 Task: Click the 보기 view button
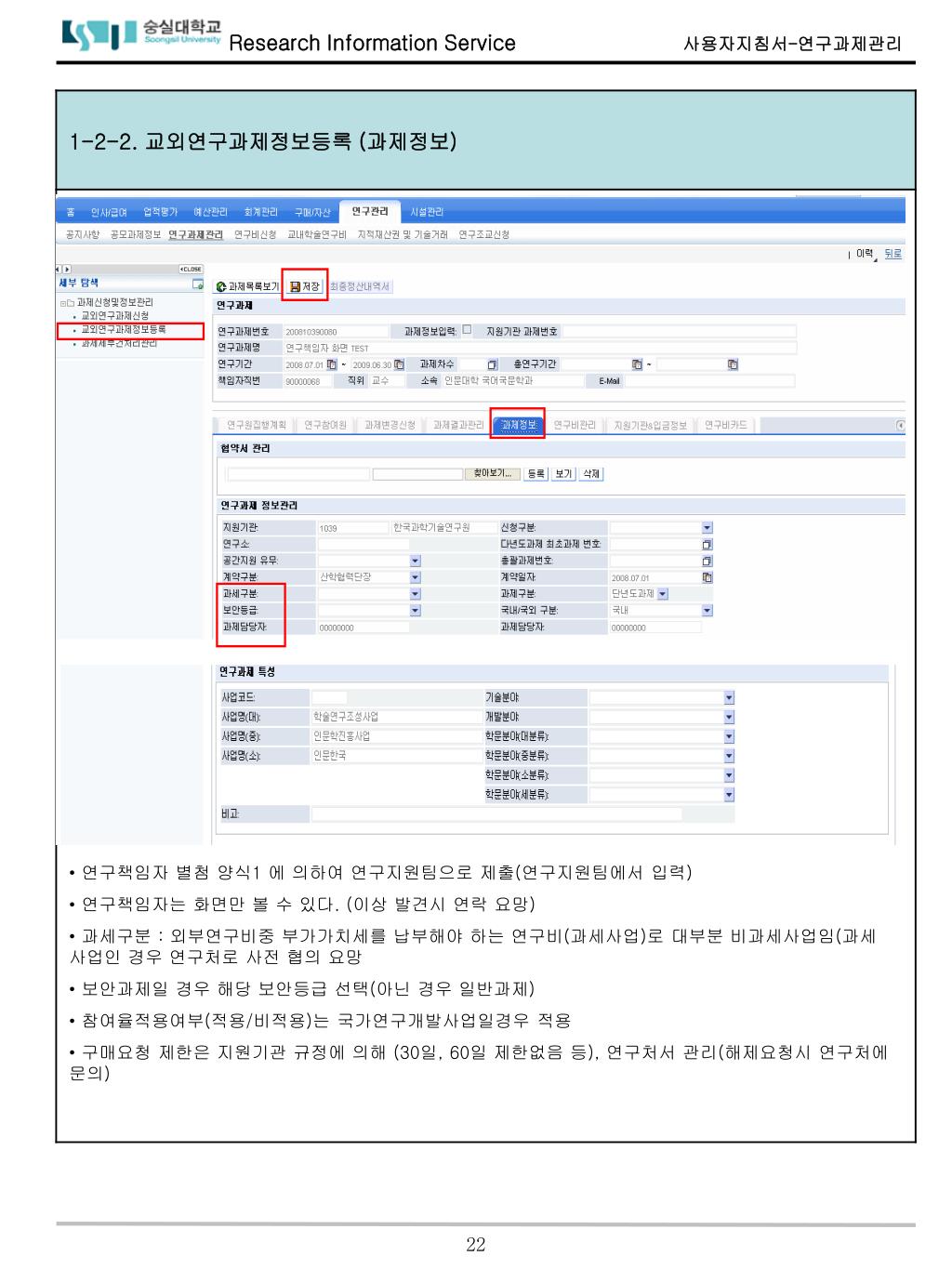563,473
